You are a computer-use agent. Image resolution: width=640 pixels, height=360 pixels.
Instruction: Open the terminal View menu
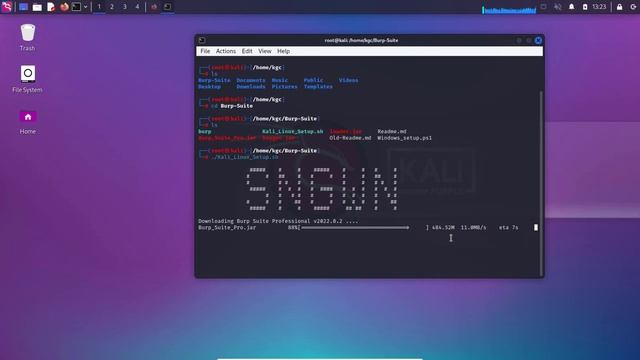(x=264, y=51)
